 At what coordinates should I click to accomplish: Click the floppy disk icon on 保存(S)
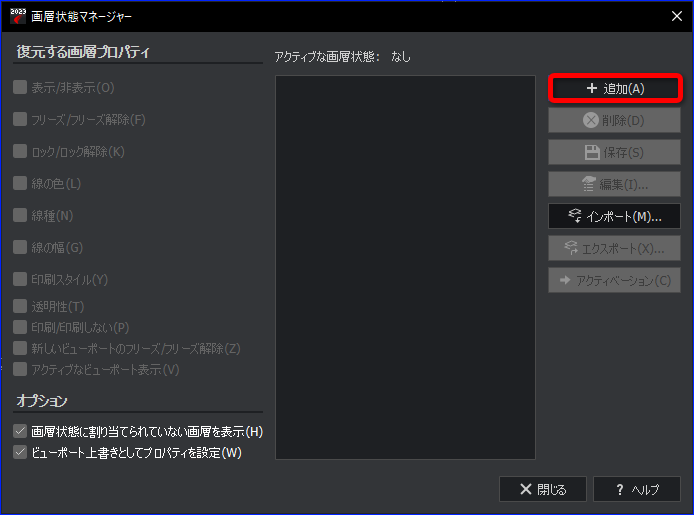coord(592,153)
